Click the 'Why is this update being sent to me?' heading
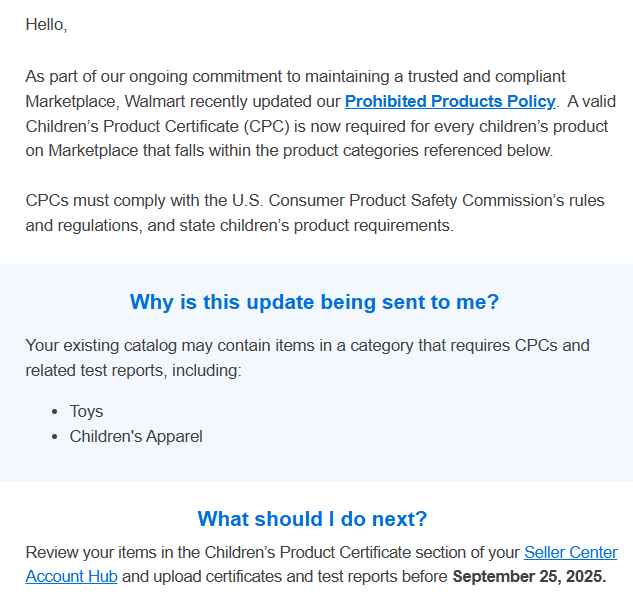The height and width of the screenshot is (595, 633). (314, 302)
